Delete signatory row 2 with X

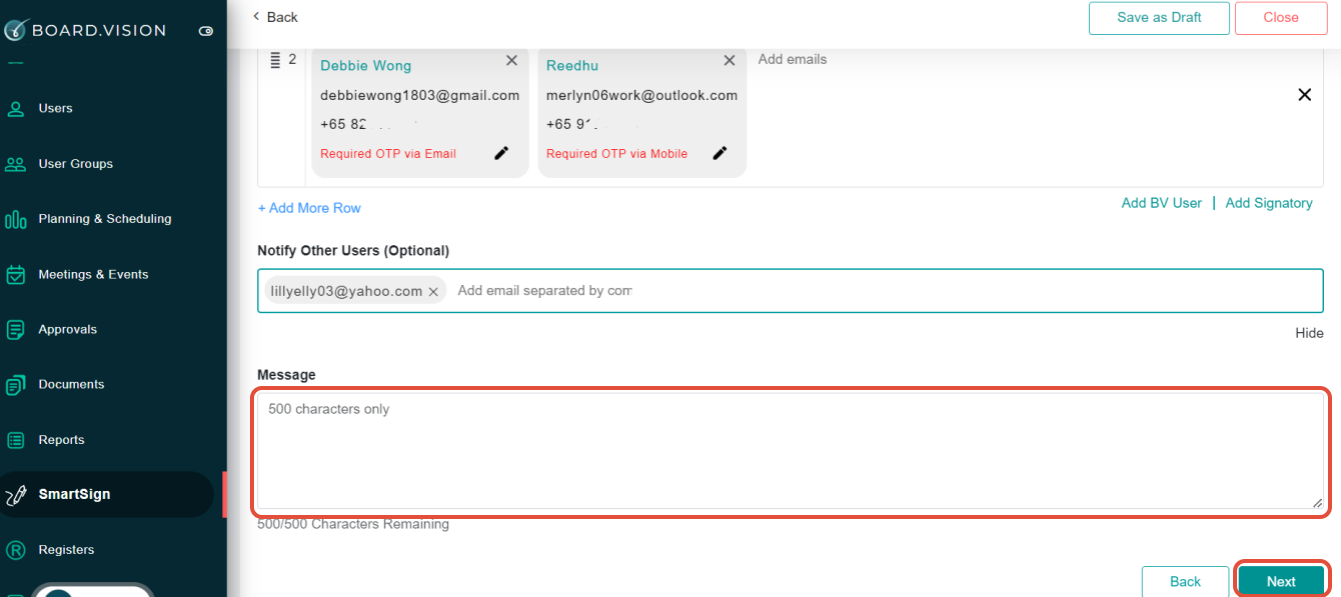pyautogui.click(x=1304, y=95)
